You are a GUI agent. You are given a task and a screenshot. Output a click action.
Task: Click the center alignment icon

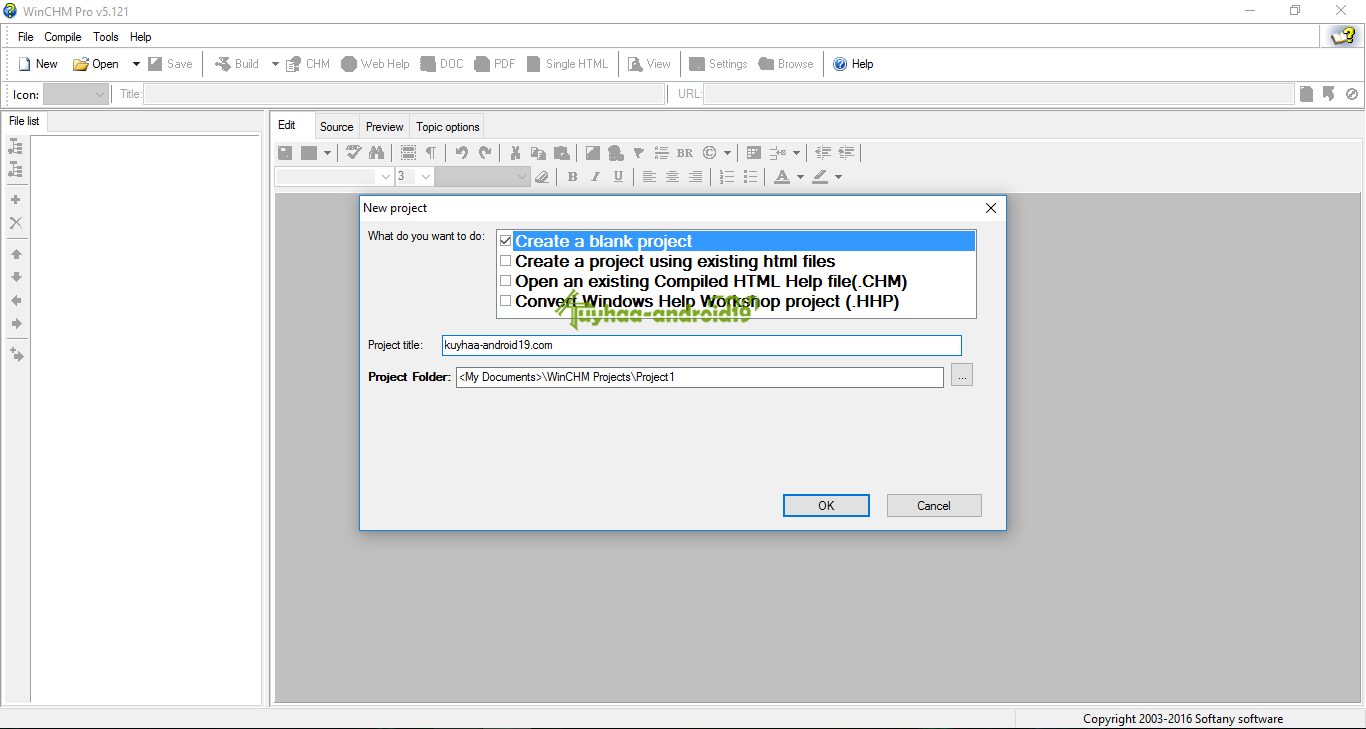pos(672,177)
